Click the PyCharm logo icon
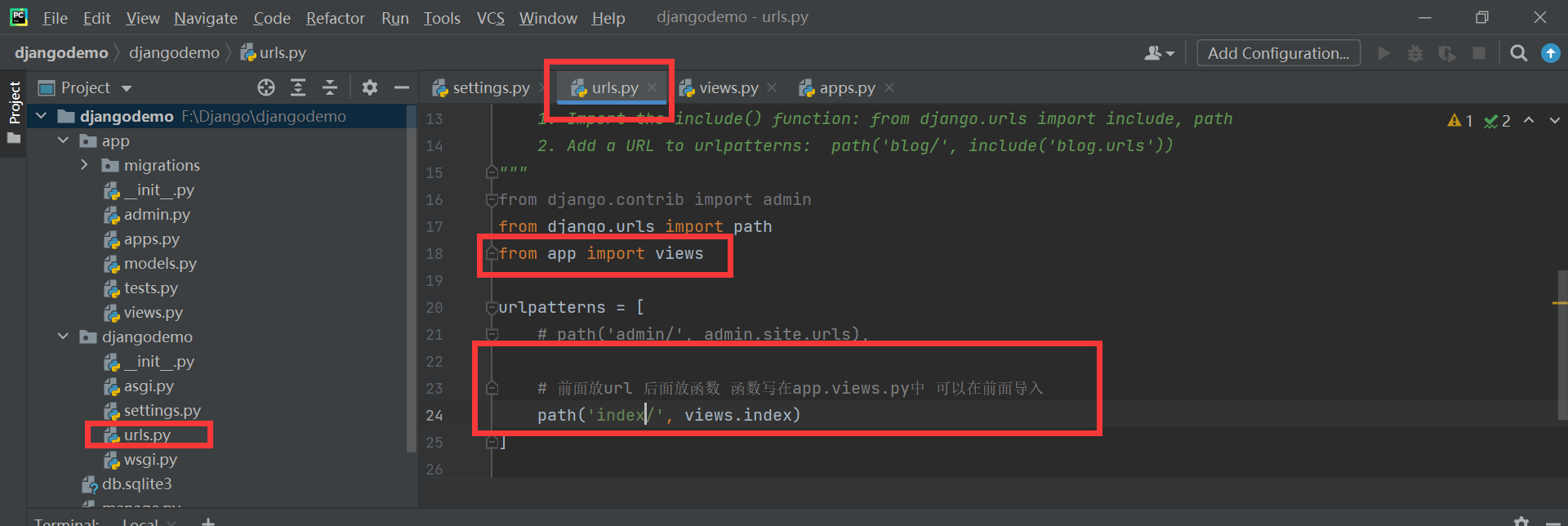The image size is (1568, 526). (18, 17)
